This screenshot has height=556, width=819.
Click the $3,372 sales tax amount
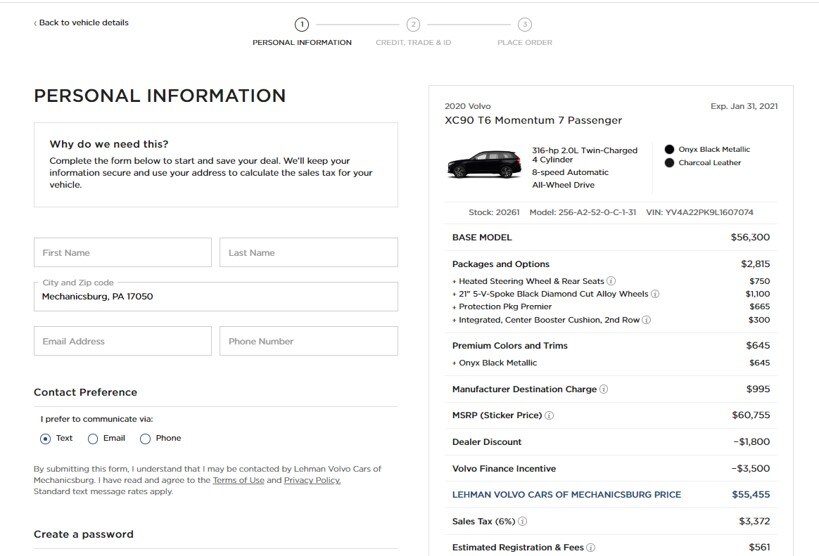[x=754, y=521]
